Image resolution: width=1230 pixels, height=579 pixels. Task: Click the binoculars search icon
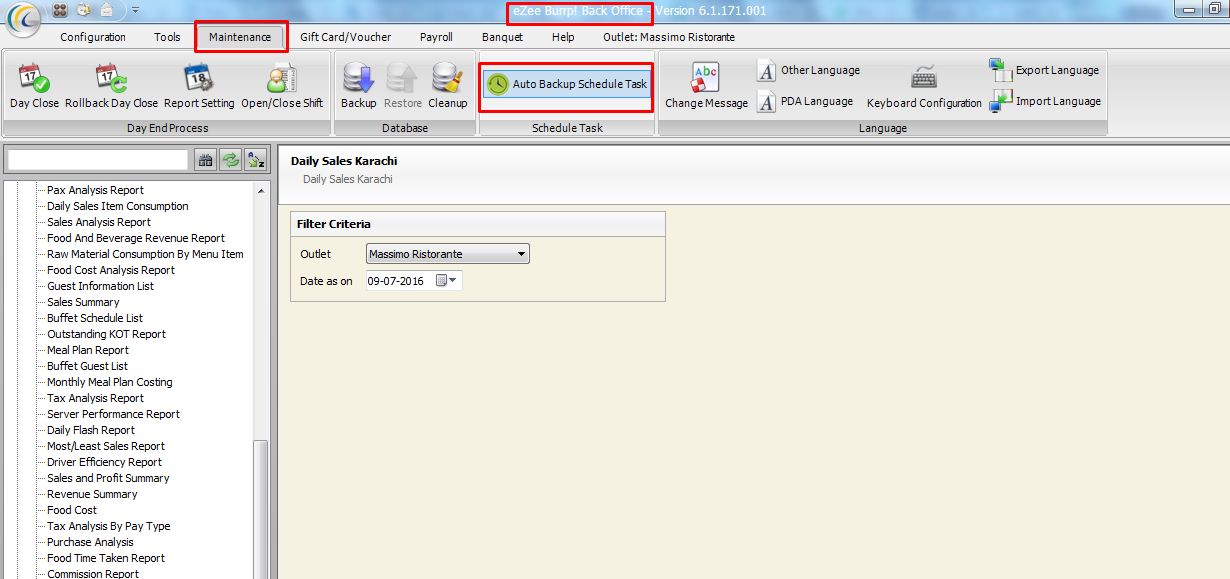(205, 160)
